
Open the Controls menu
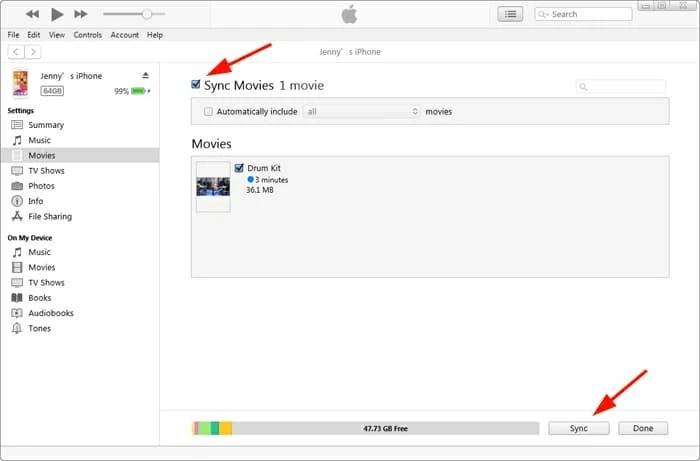click(x=88, y=35)
